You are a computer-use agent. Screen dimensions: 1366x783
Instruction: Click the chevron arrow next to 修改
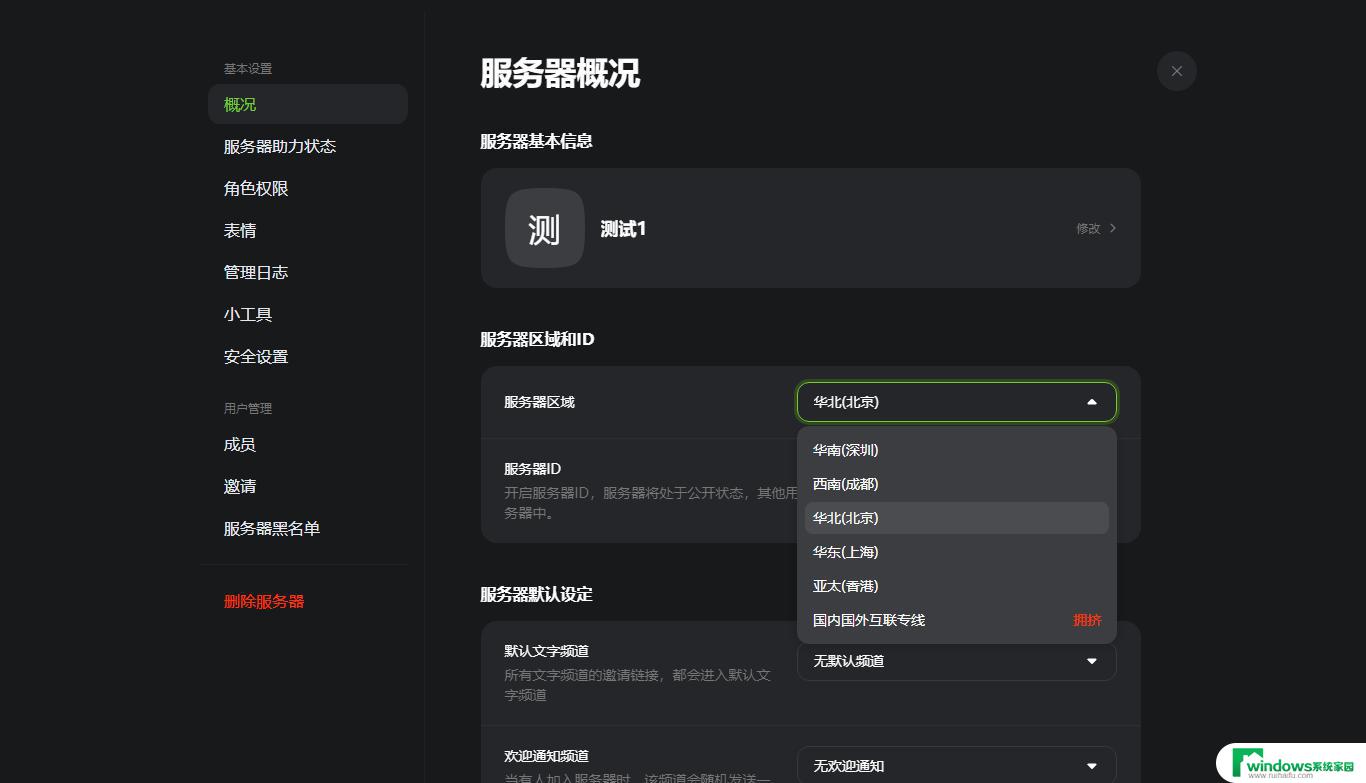click(x=1113, y=228)
